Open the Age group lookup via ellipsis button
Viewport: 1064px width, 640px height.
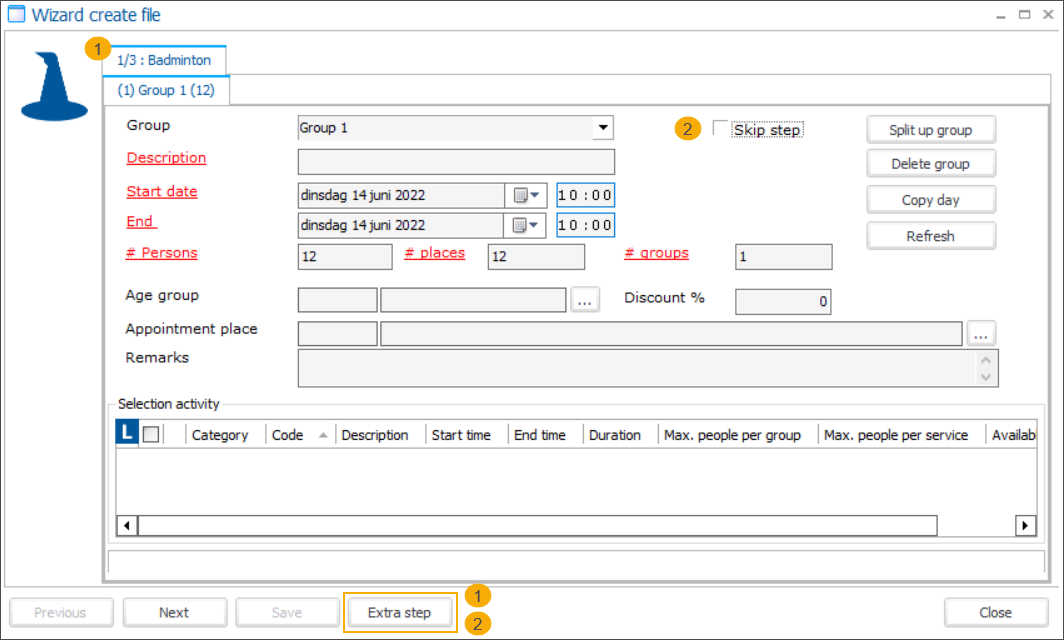[584, 300]
